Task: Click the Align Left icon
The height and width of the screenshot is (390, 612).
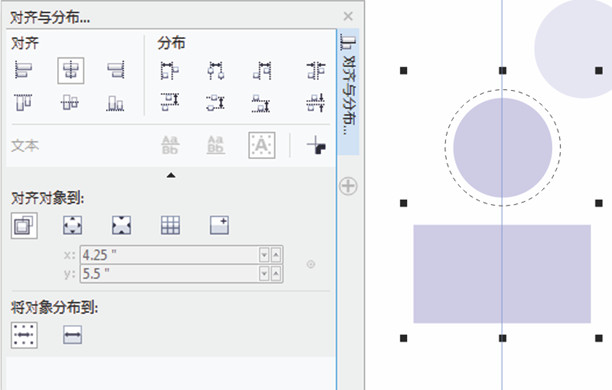Action: coord(23,70)
